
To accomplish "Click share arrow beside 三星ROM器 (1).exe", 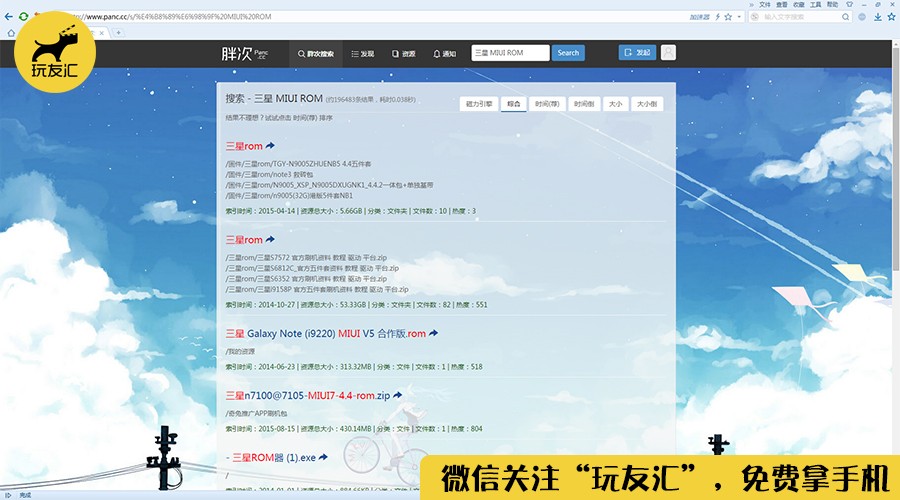I will coord(323,457).
